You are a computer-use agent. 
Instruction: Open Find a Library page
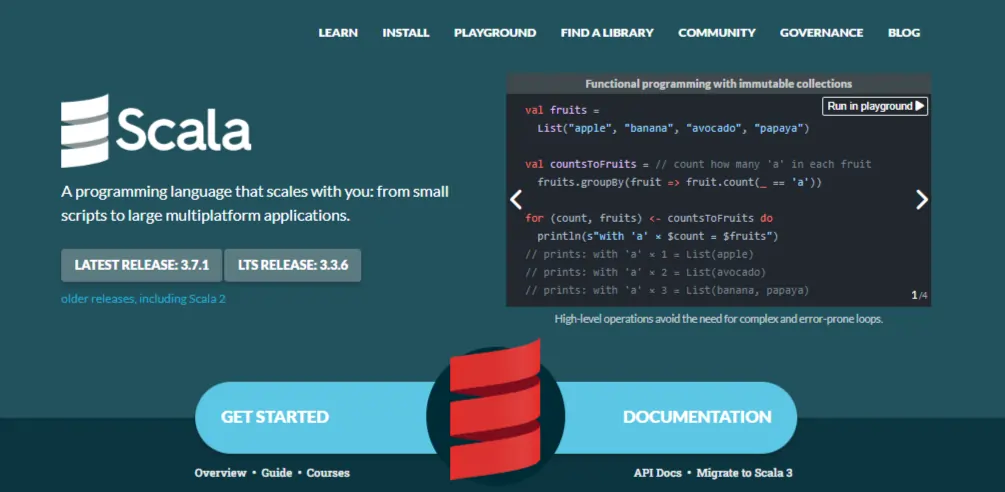coord(607,33)
